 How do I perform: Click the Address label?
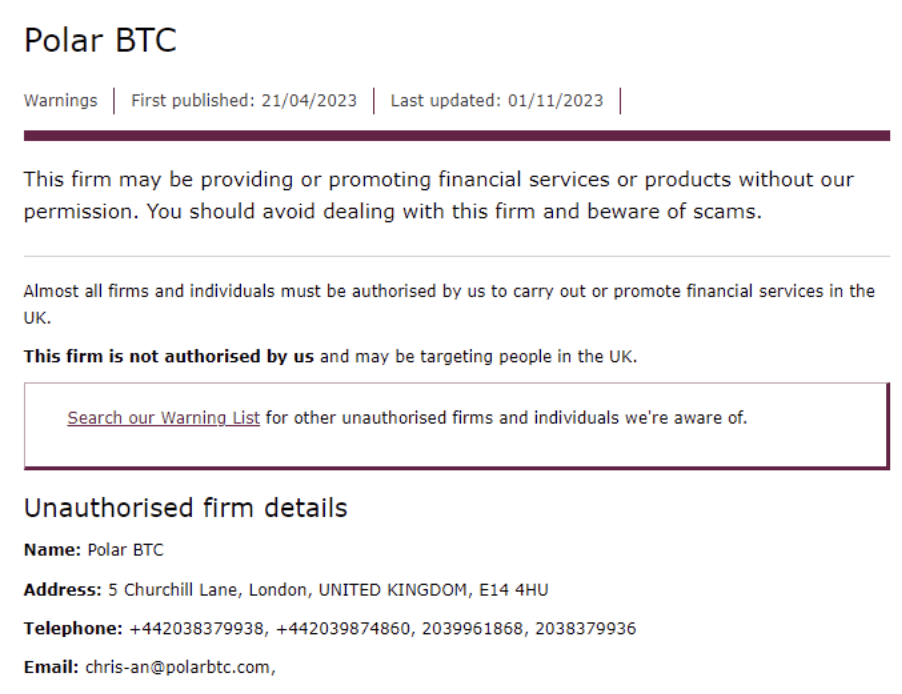(x=62, y=590)
